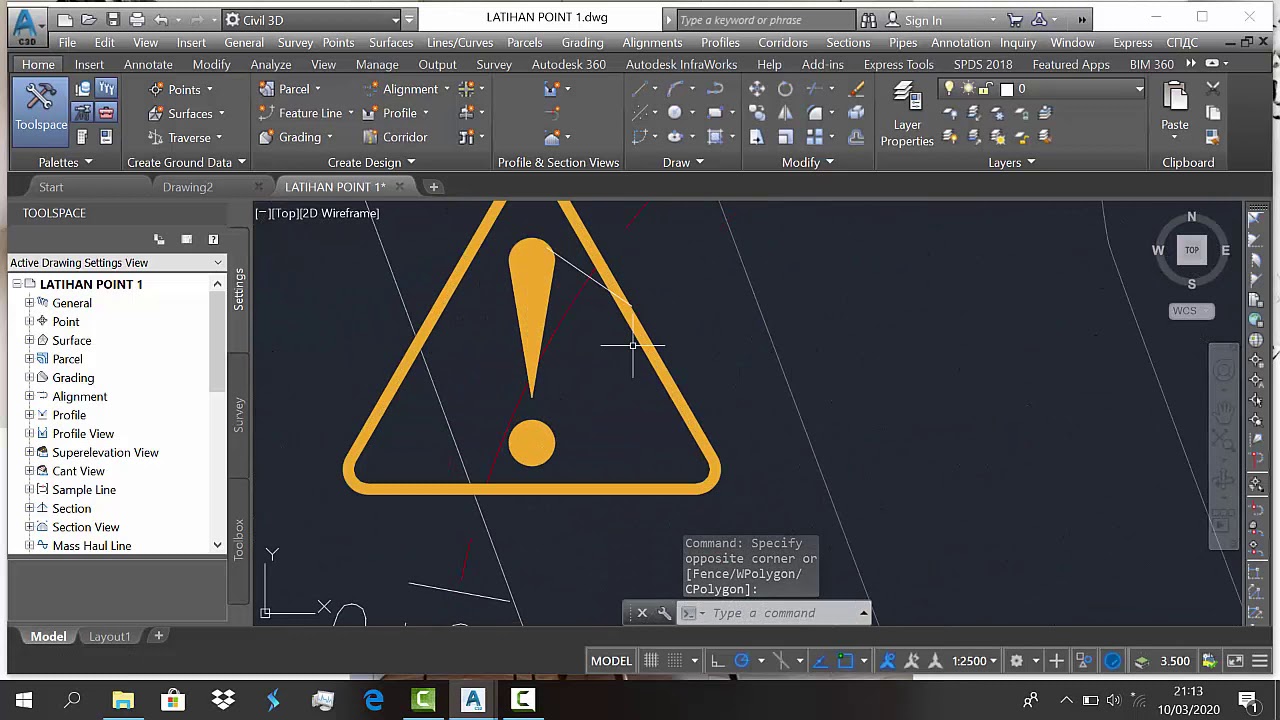Switch to the Annotate ribbon tab
Screen dimensions: 1280x720
pos(148,64)
